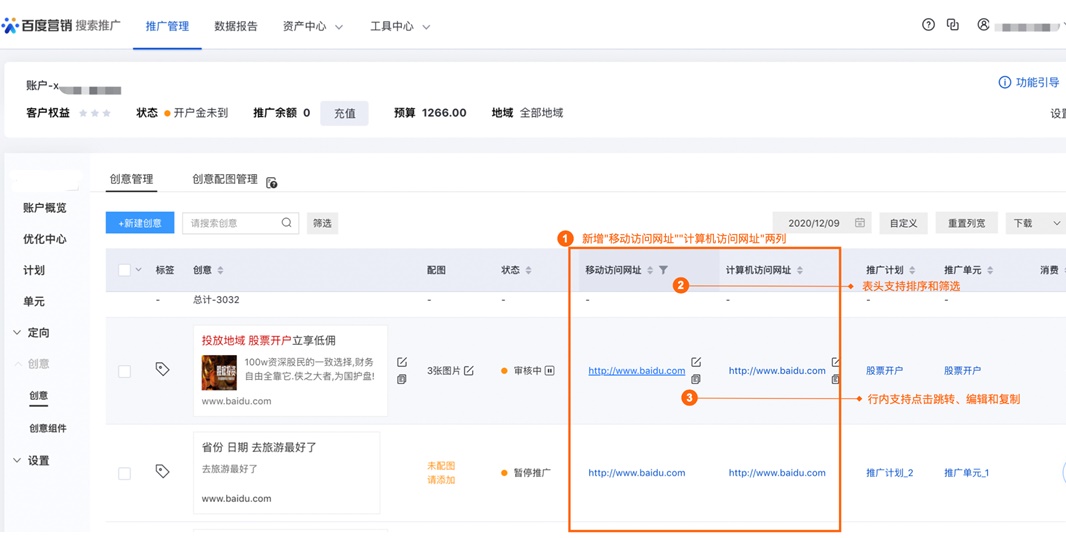This screenshot has width=1066, height=538.
Task: Click edit icon beside first mobile URL
Action: pos(696,362)
